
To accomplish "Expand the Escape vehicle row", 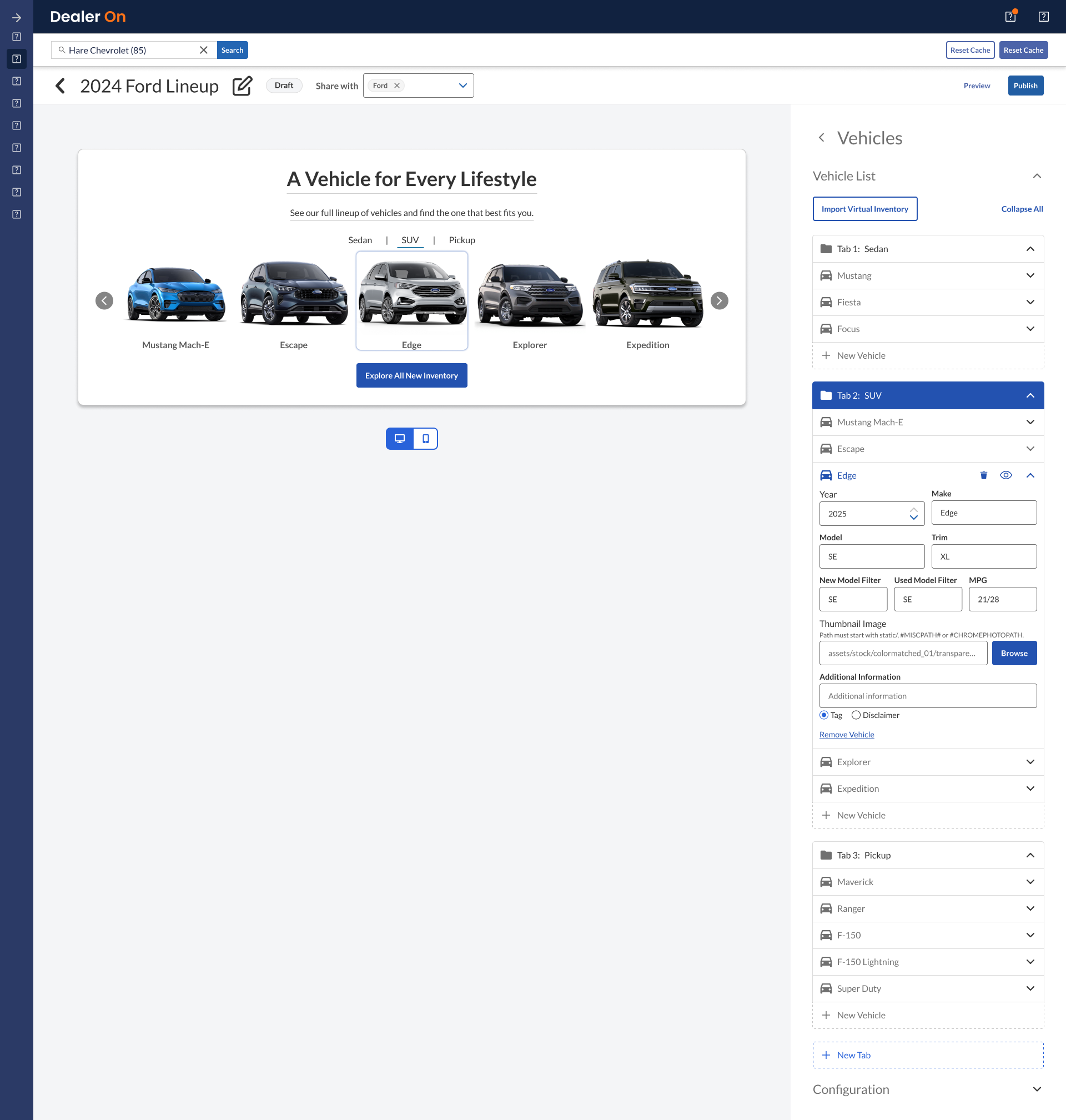I will [x=1030, y=449].
